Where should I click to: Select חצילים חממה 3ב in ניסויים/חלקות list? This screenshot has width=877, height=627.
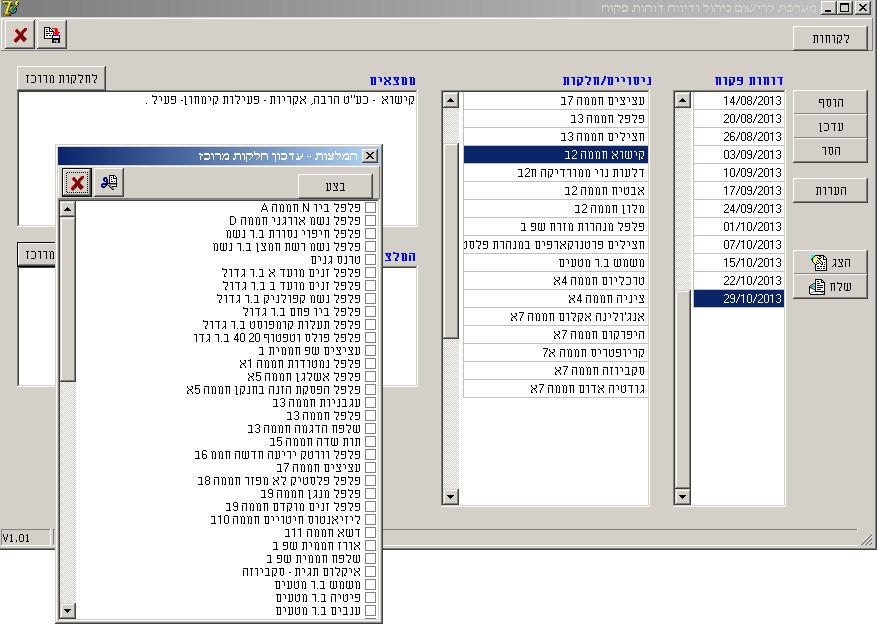tap(555, 136)
